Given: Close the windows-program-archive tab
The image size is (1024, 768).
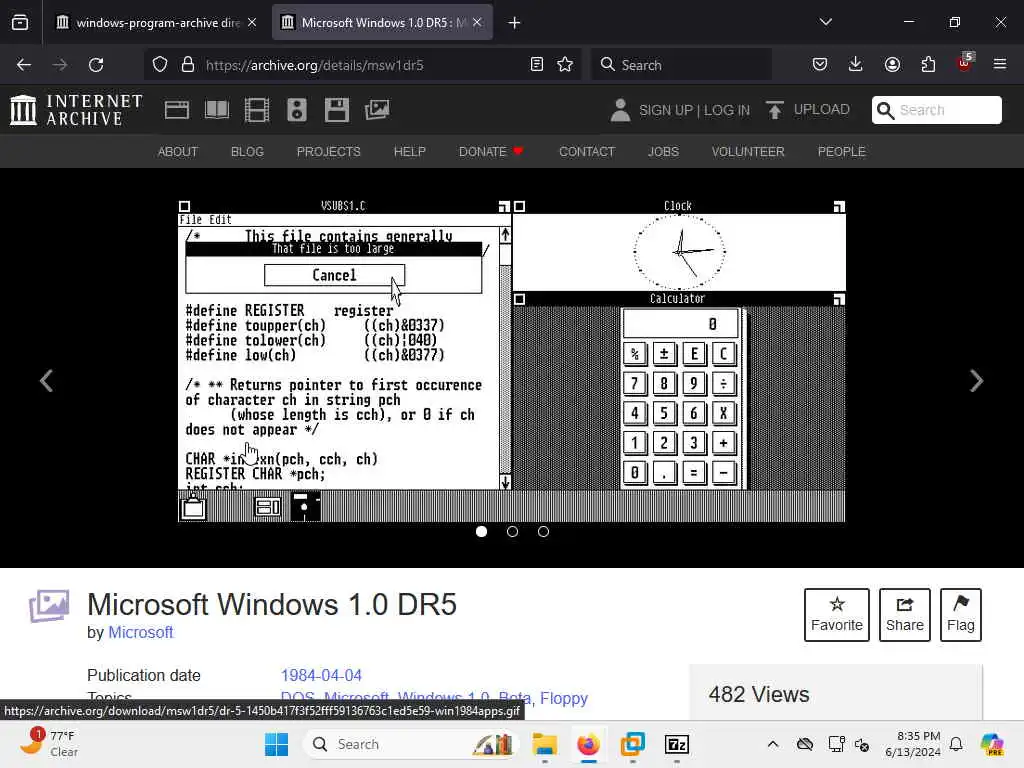Looking at the screenshot, I should pyautogui.click(x=252, y=22).
